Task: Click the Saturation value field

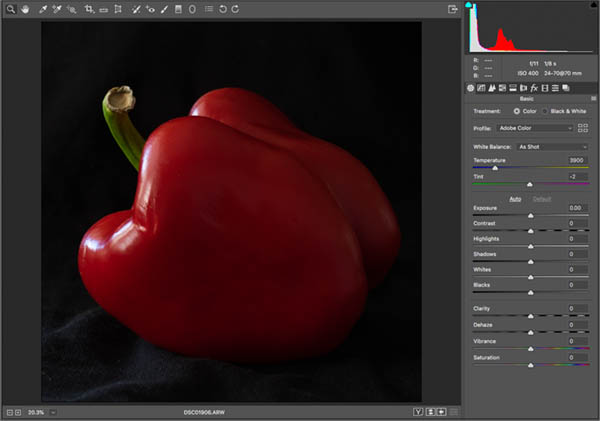Action: click(576, 358)
